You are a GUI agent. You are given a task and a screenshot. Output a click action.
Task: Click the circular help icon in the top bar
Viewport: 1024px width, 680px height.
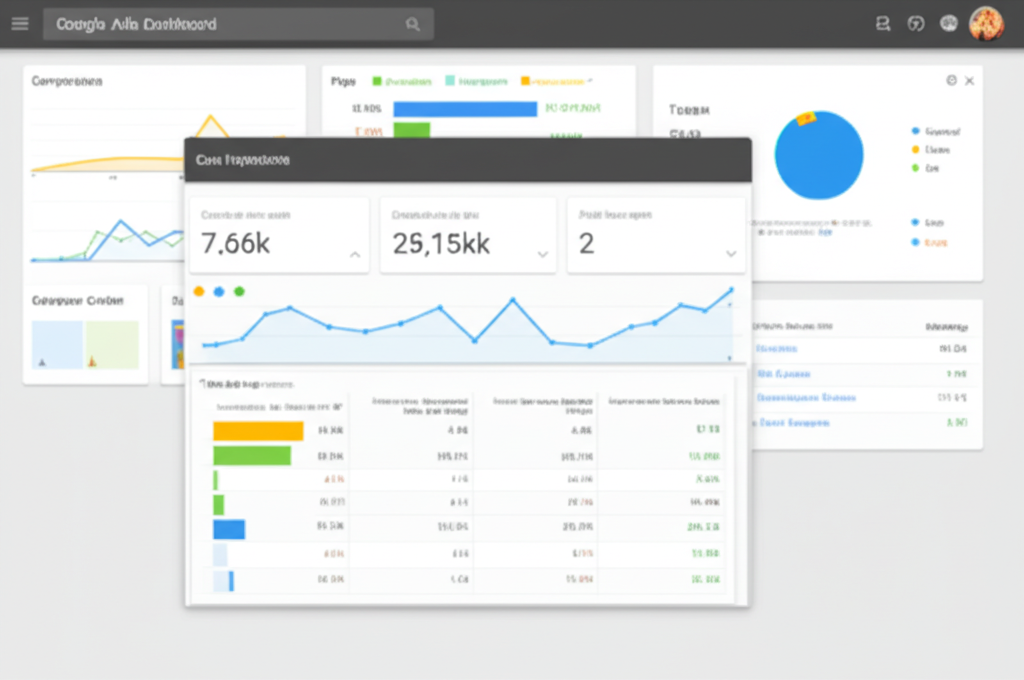[x=915, y=24]
